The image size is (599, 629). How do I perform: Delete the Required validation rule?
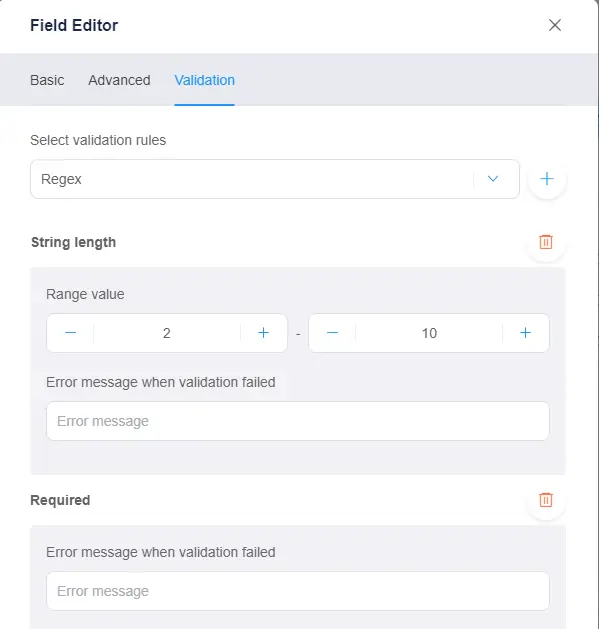(x=546, y=500)
